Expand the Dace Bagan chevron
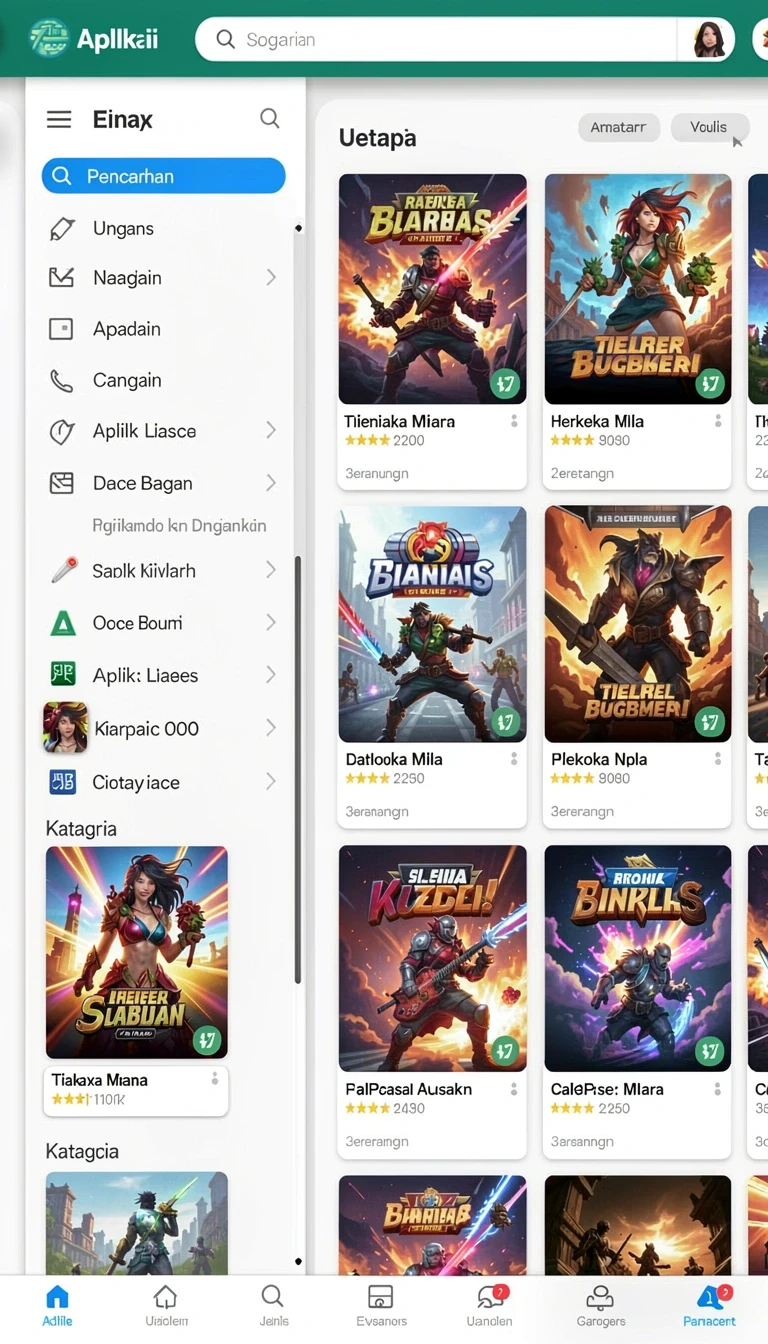Viewport: 768px width, 1344px height. pos(271,482)
